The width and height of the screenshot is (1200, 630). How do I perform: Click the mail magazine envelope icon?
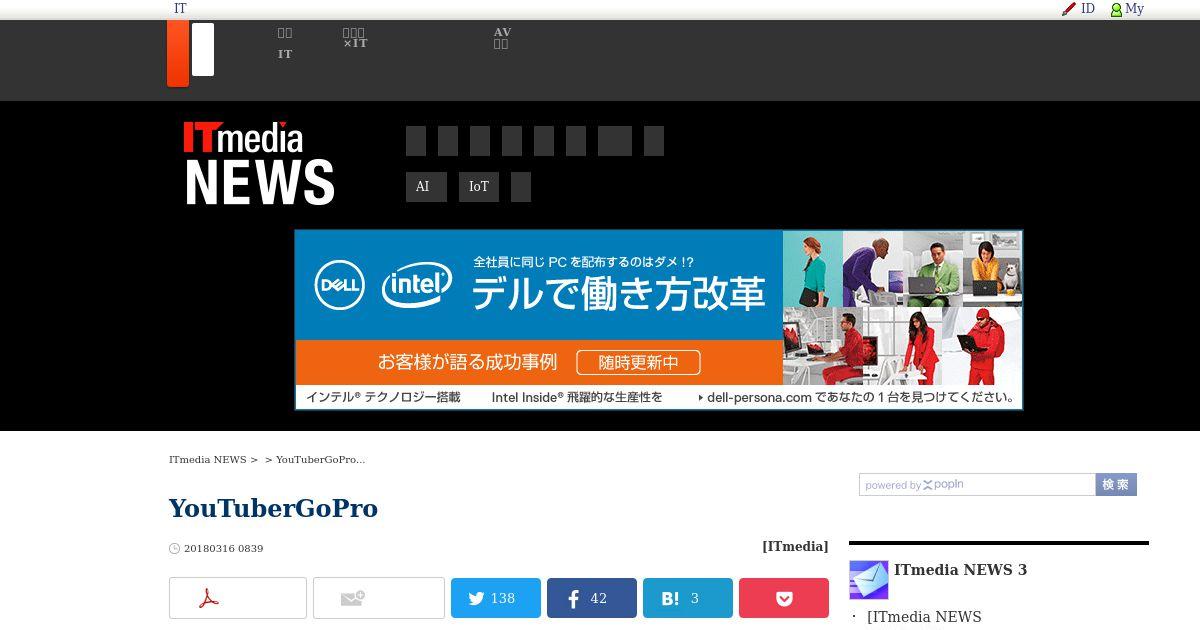pyautogui.click(x=869, y=580)
